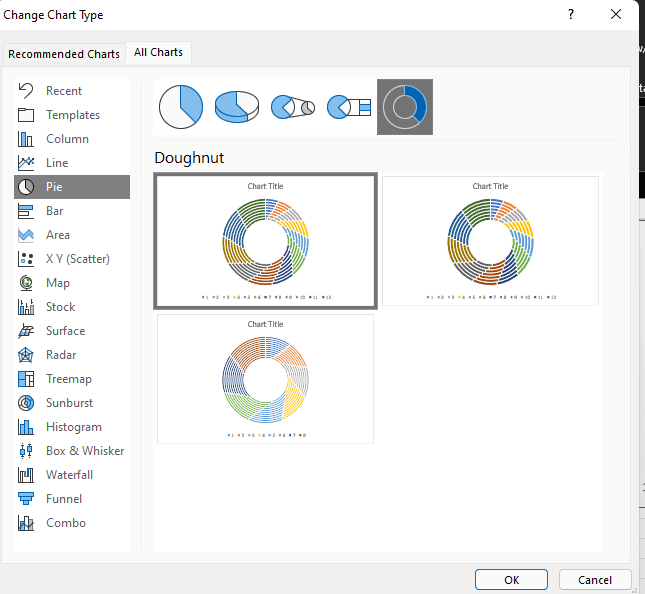Select the first doughnut preview thumbnail
This screenshot has width=645, height=594.
pos(265,241)
